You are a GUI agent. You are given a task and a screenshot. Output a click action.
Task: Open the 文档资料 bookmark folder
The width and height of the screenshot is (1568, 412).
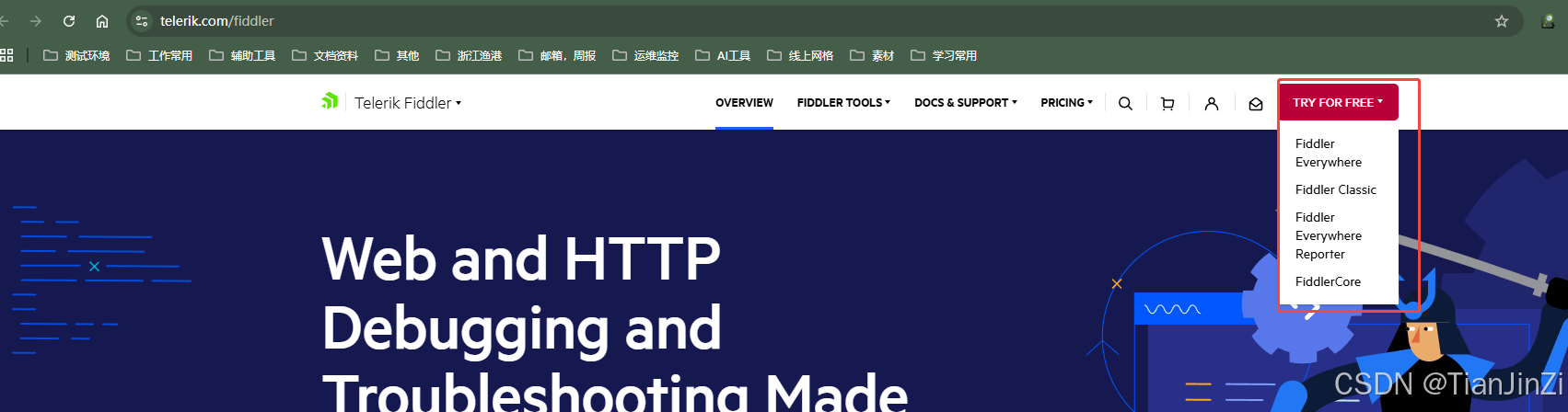pyautogui.click(x=325, y=55)
